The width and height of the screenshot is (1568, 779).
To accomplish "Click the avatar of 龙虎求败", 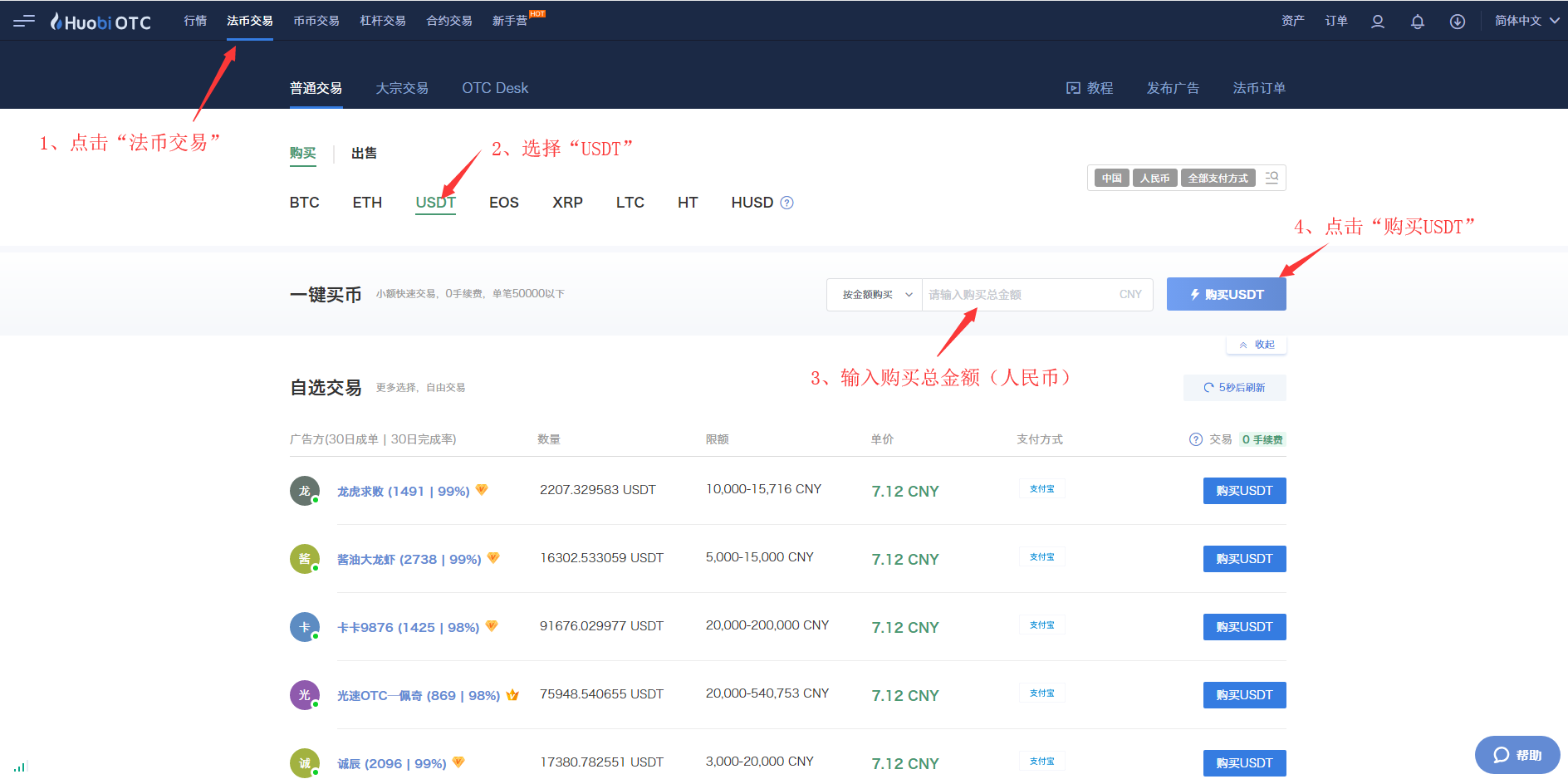I will 305,491.
